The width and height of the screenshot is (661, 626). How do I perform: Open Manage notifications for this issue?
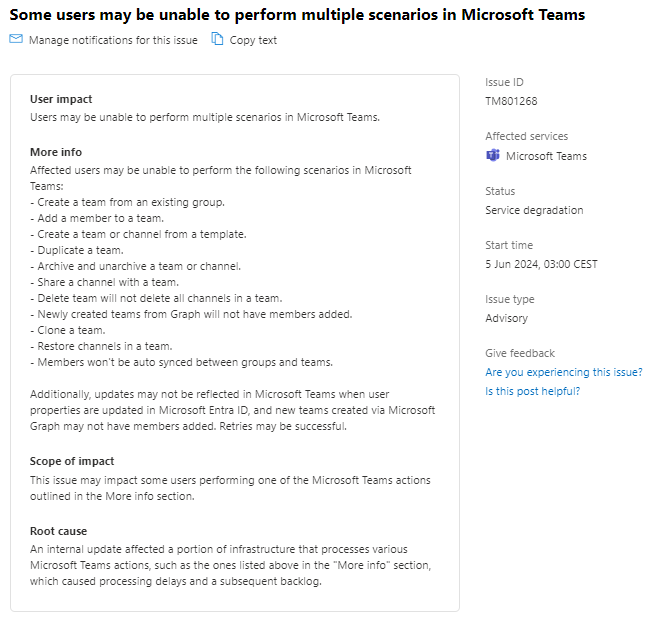tap(113, 40)
